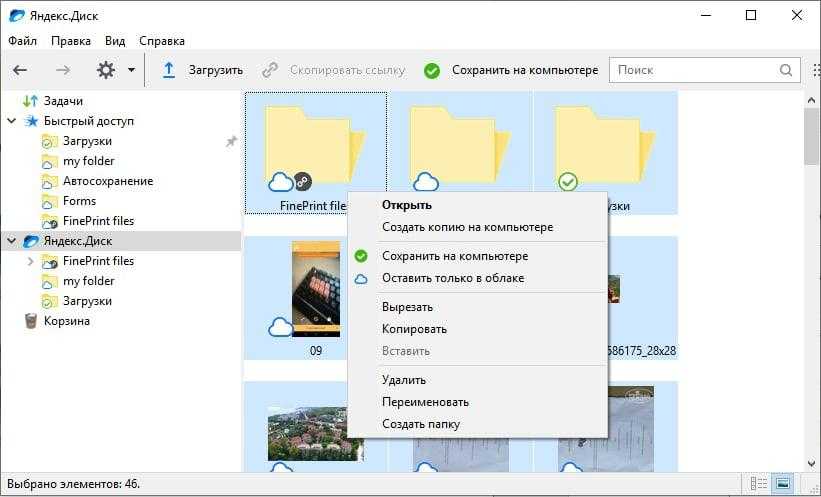Click the shared link badge on FinePrint folder

point(302,181)
